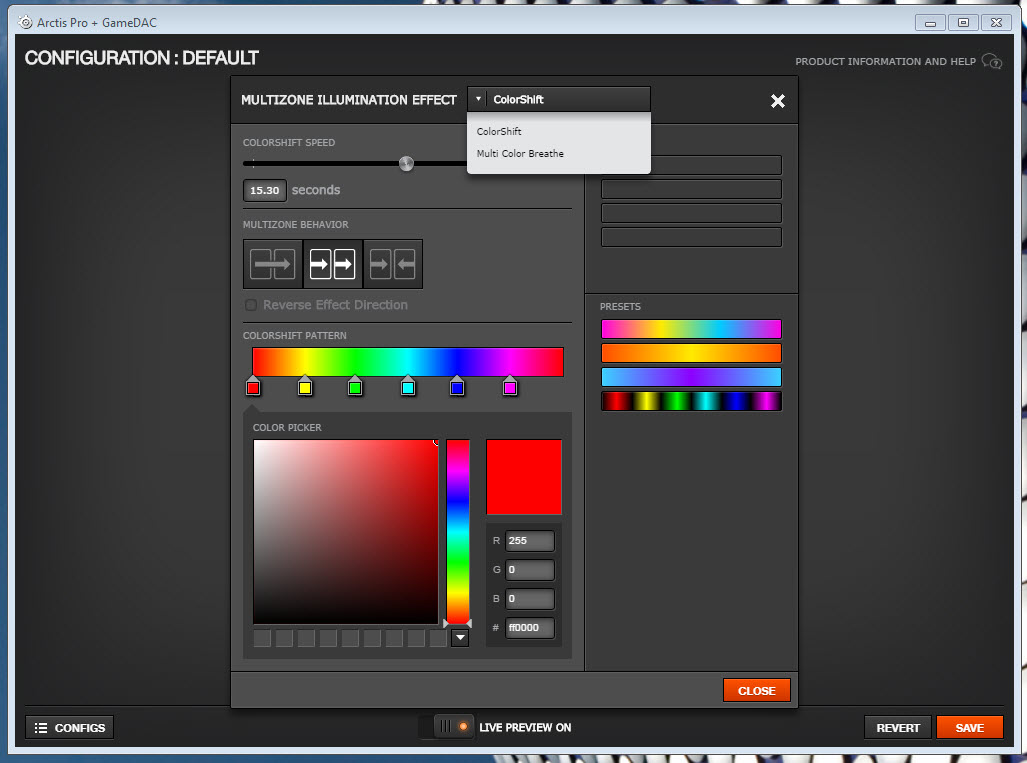The height and width of the screenshot is (763, 1027).
Task: Enable Reverse Effect Direction checkbox
Action: pos(251,305)
